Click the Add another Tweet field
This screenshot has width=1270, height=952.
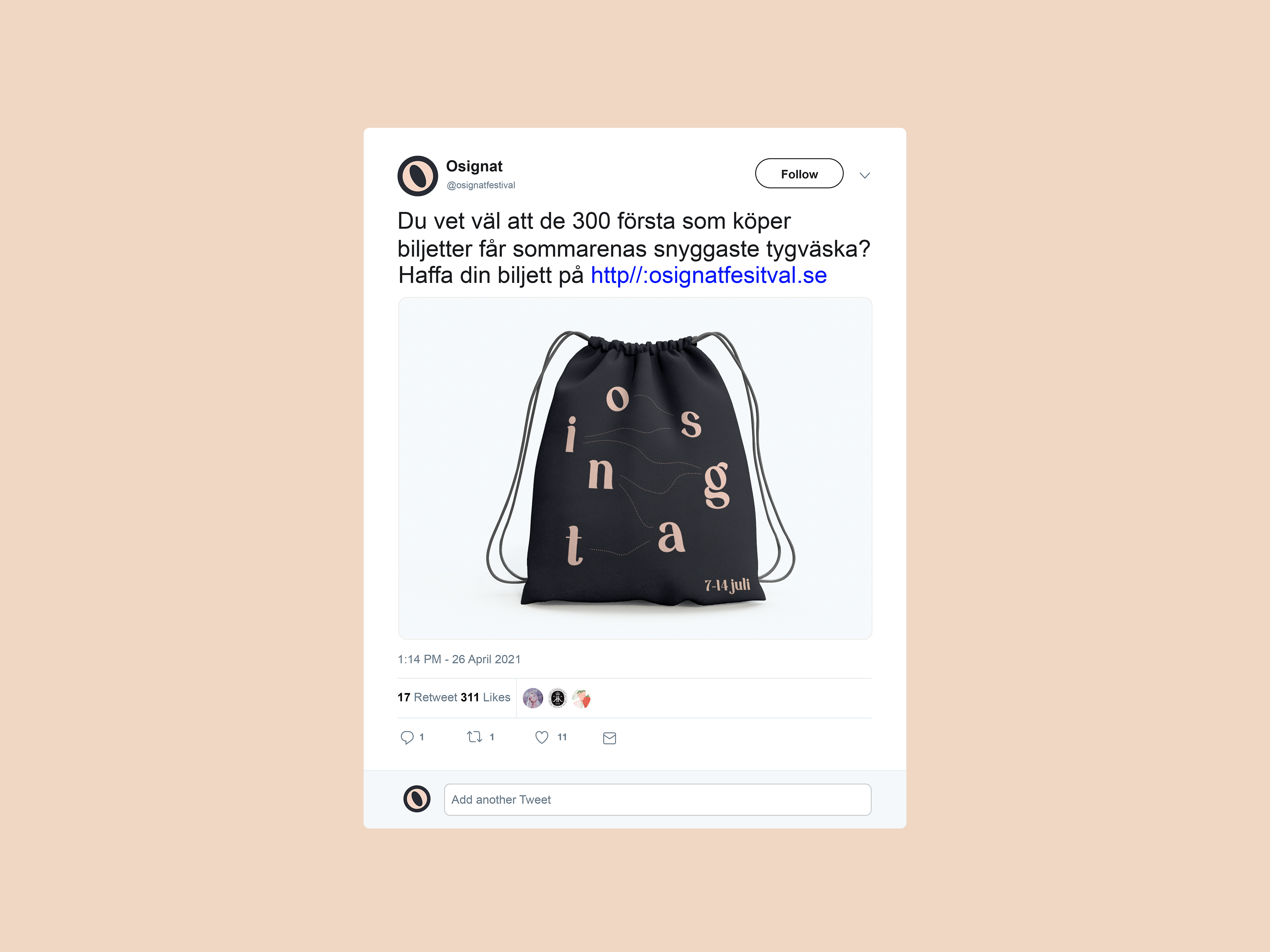pos(657,799)
